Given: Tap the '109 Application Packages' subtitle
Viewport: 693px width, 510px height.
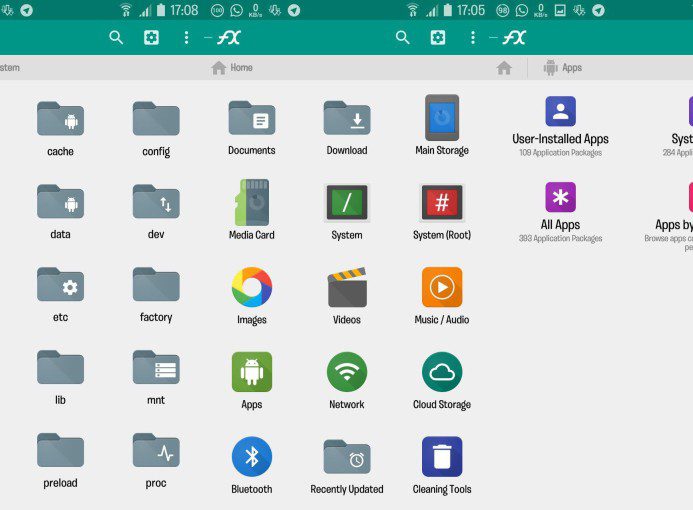Looking at the screenshot, I should (x=560, y=152).
